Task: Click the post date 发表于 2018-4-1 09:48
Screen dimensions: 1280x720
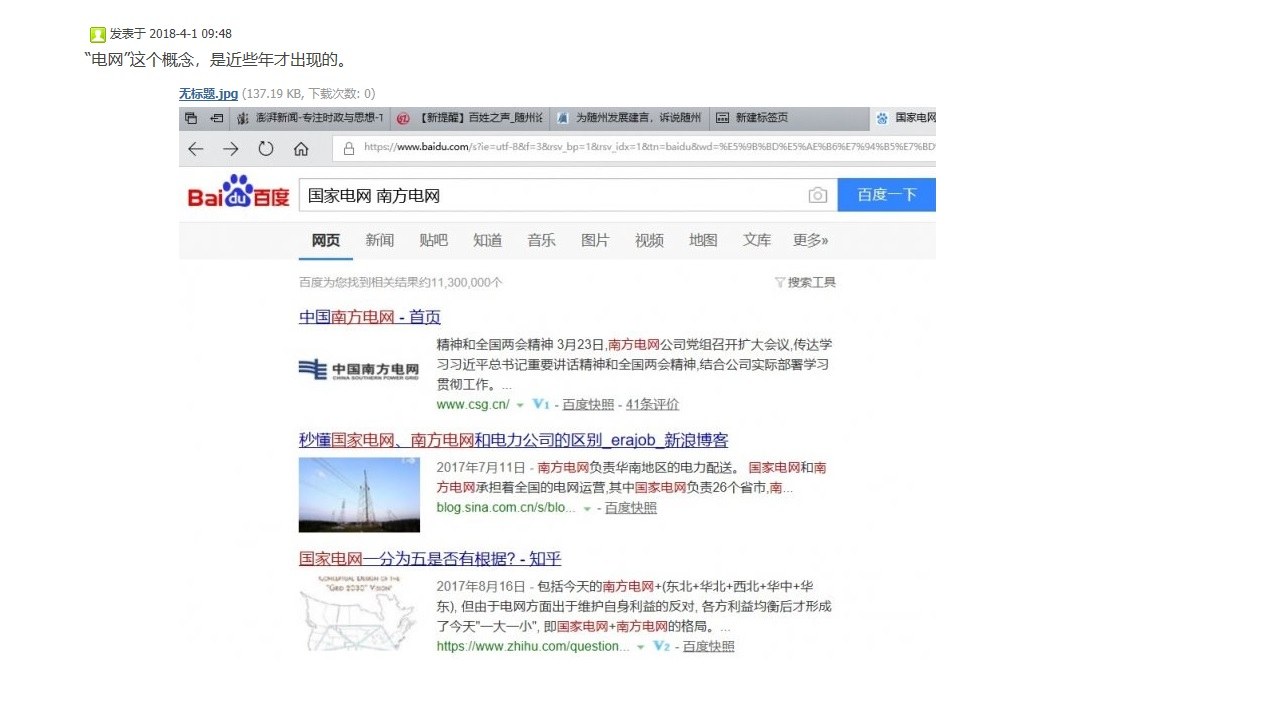Action: coord(171,34)
